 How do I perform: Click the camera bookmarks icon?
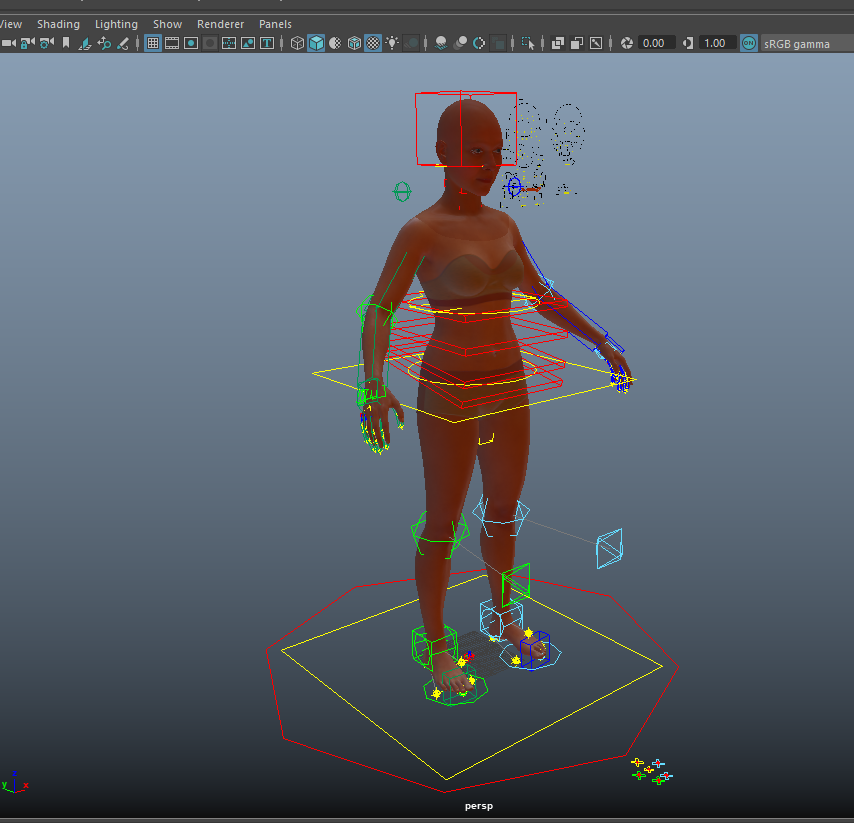(66, 43)
